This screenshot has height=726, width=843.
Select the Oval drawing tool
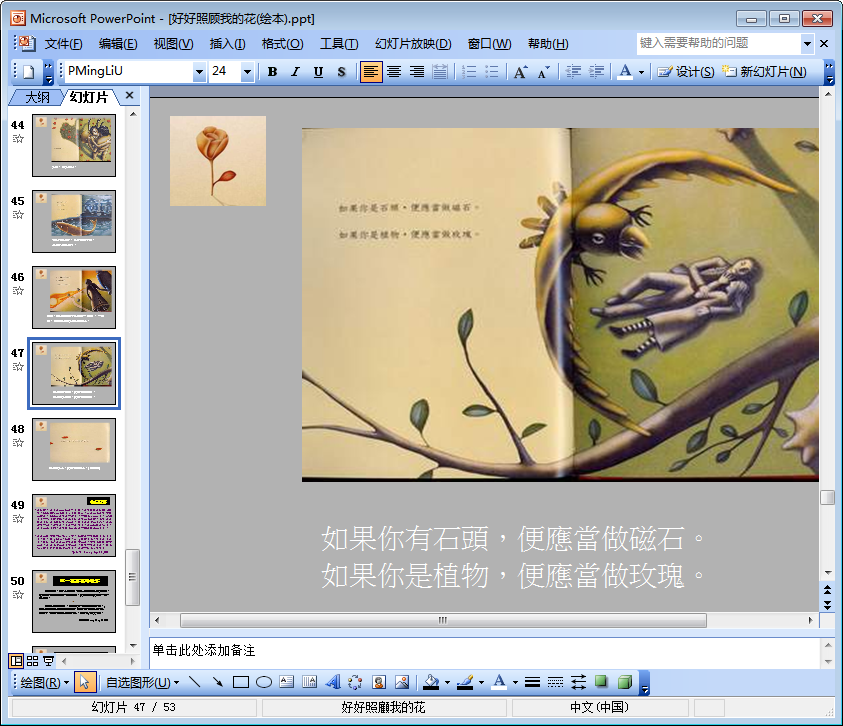[263, 682]
